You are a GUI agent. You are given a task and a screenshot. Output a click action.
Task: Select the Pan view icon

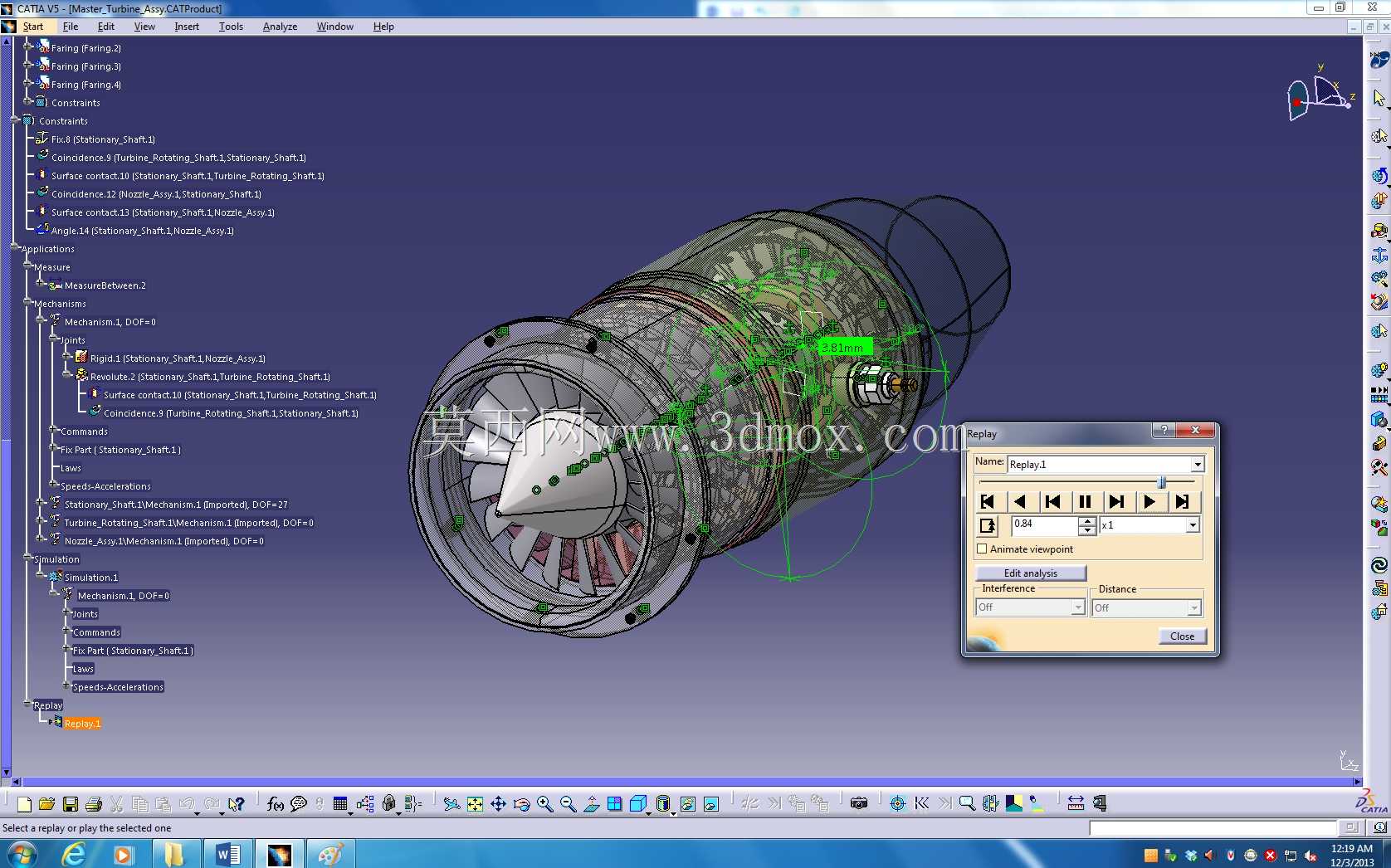[x=498, y=803]
